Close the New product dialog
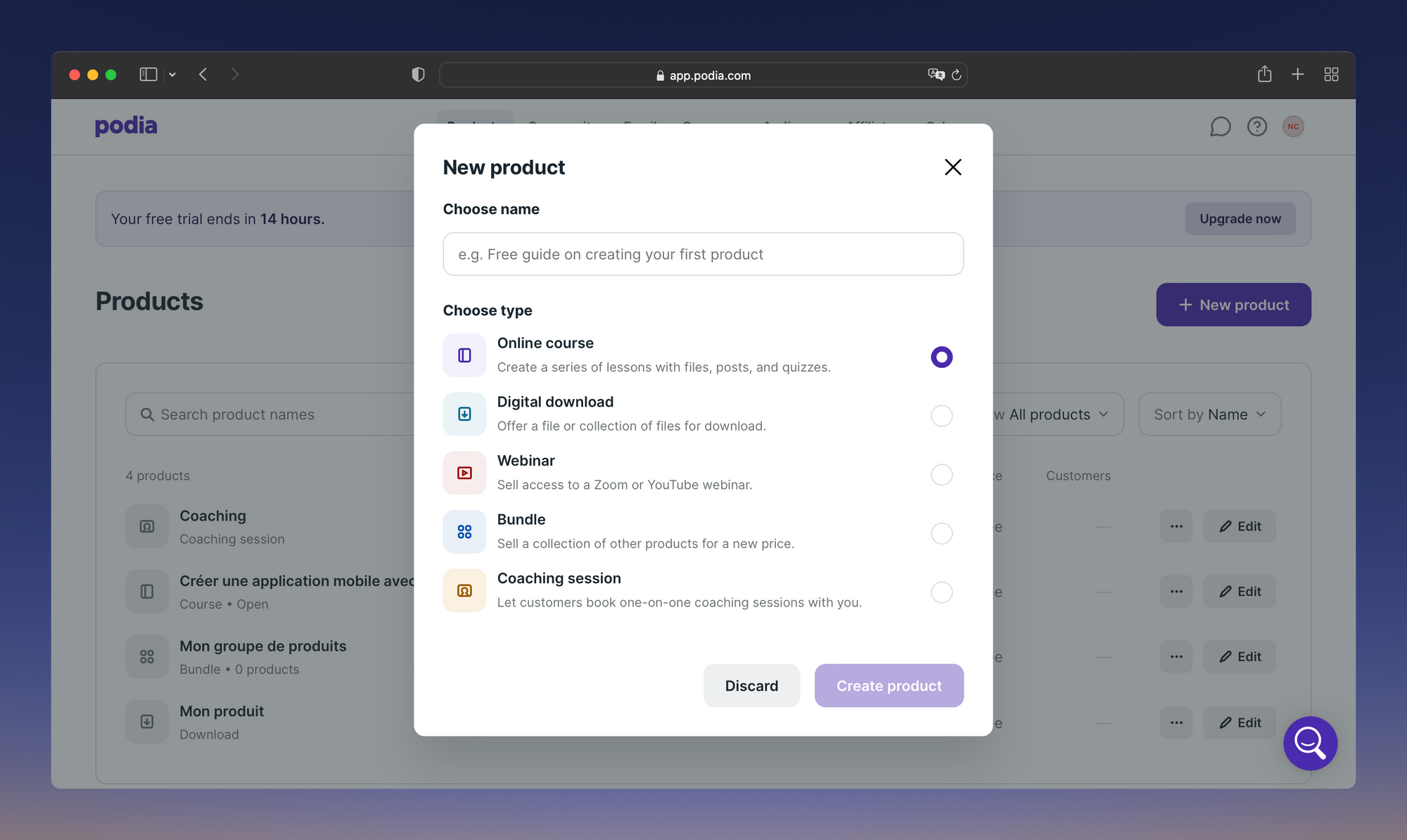Screen dimensions: 1407x840 pos(953,167)
